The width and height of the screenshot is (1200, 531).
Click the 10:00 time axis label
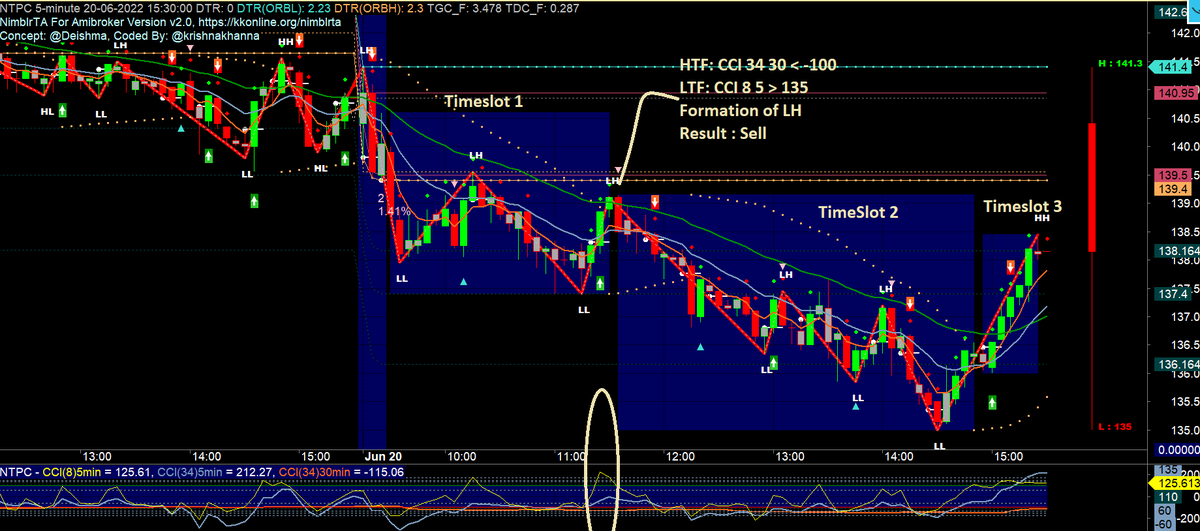pos(462,455)
